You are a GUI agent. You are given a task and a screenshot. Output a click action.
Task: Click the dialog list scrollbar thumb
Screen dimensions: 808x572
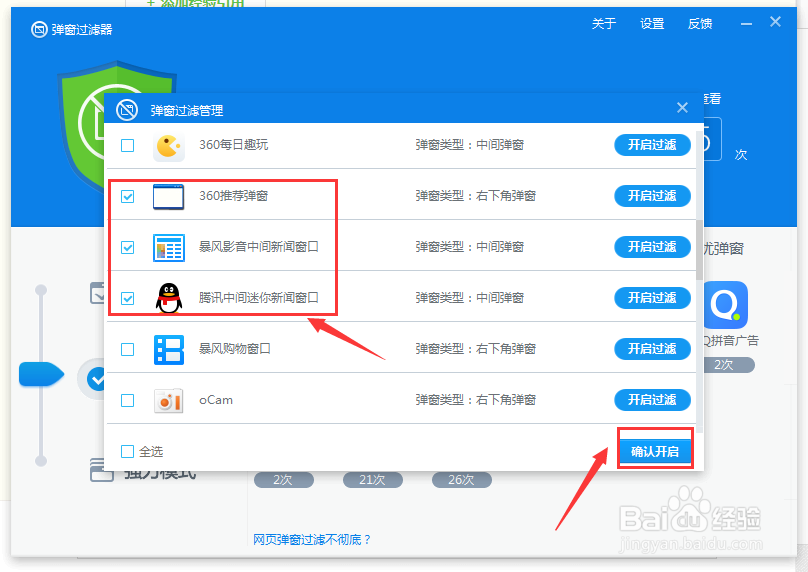click(699, 250)
